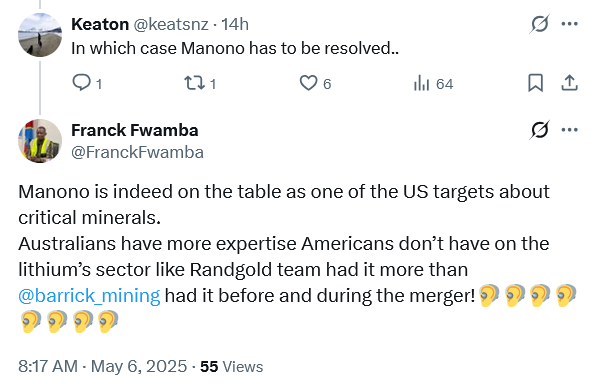The width and height of the screenshot is (598, 384).
Task: Open more options menu for Franck's tweet
Action: point(569,130)
